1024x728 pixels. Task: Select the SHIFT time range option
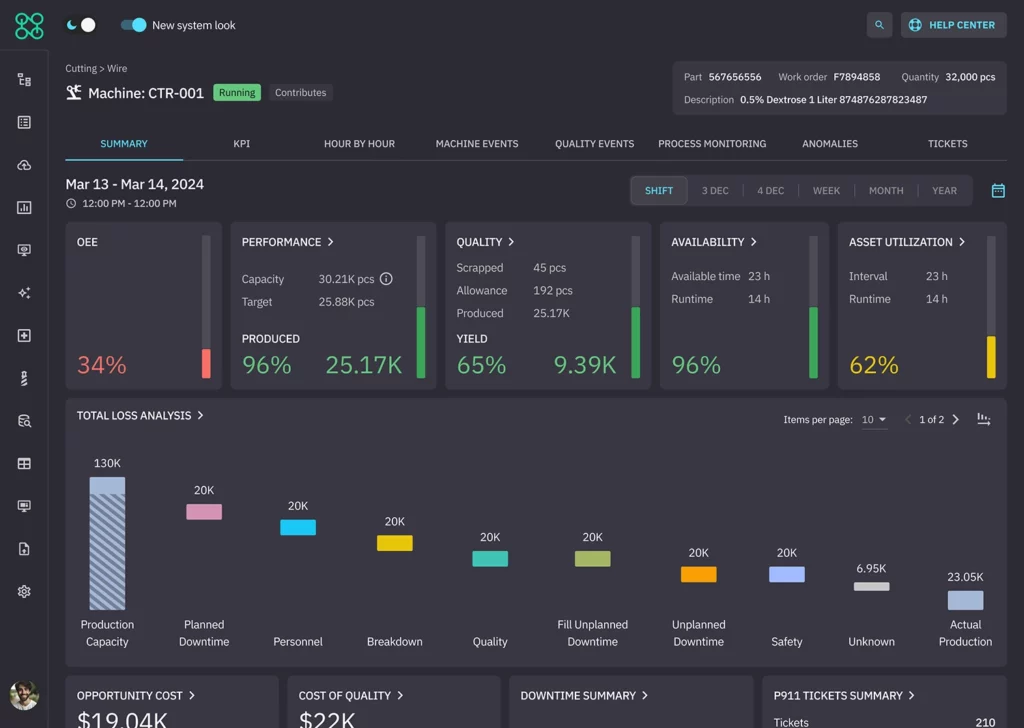point(658,191)
